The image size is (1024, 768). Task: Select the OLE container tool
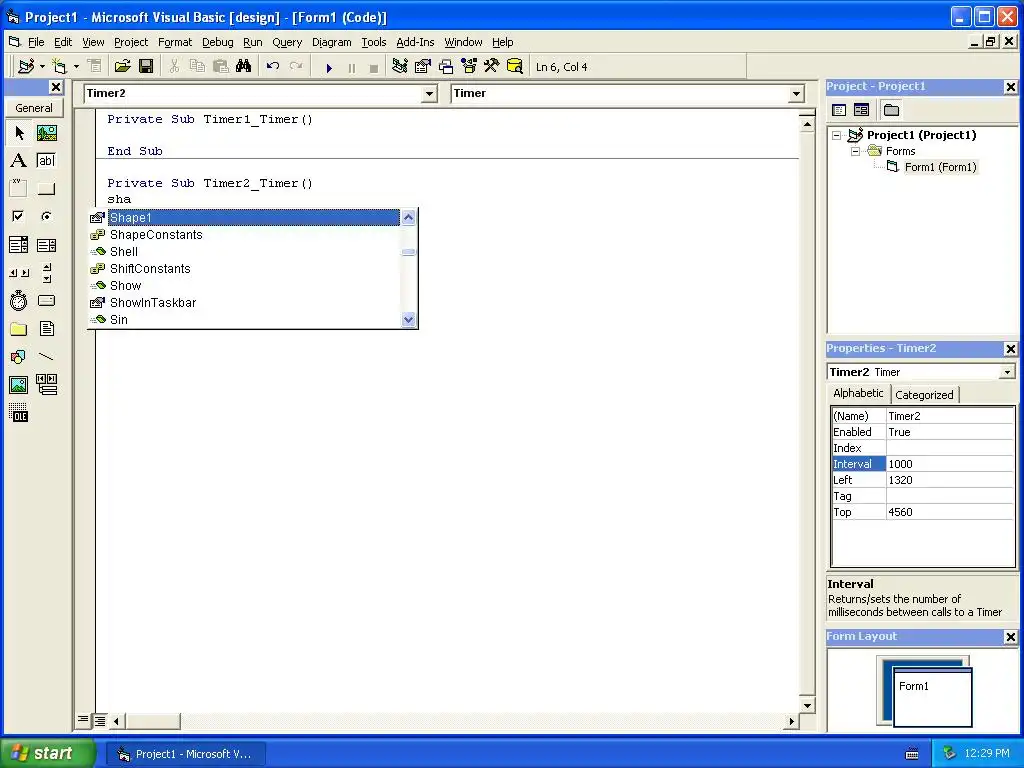click(x=19, y=413)
